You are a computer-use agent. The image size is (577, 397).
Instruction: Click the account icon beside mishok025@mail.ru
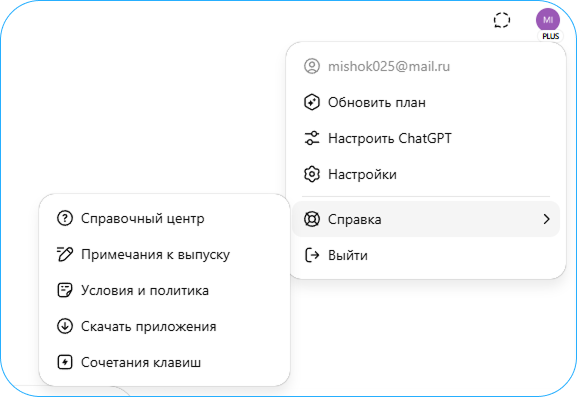(312, 66)
